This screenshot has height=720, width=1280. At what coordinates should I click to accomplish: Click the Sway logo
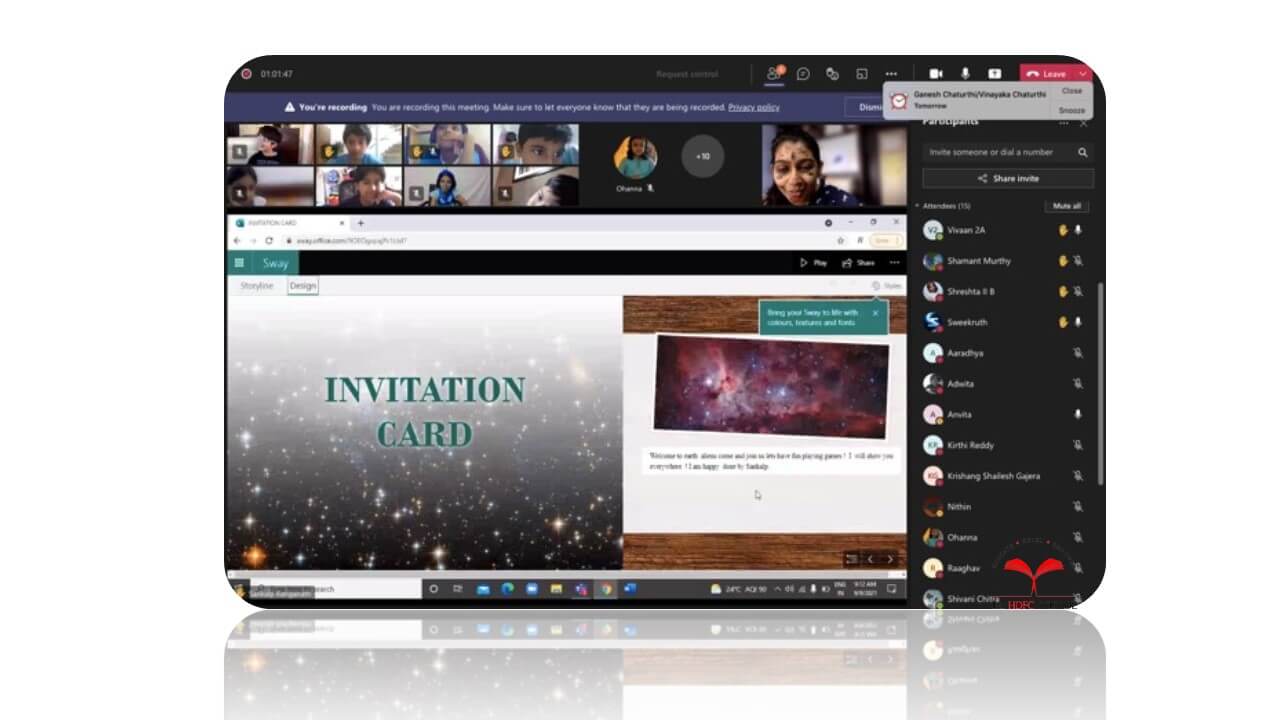275,263
